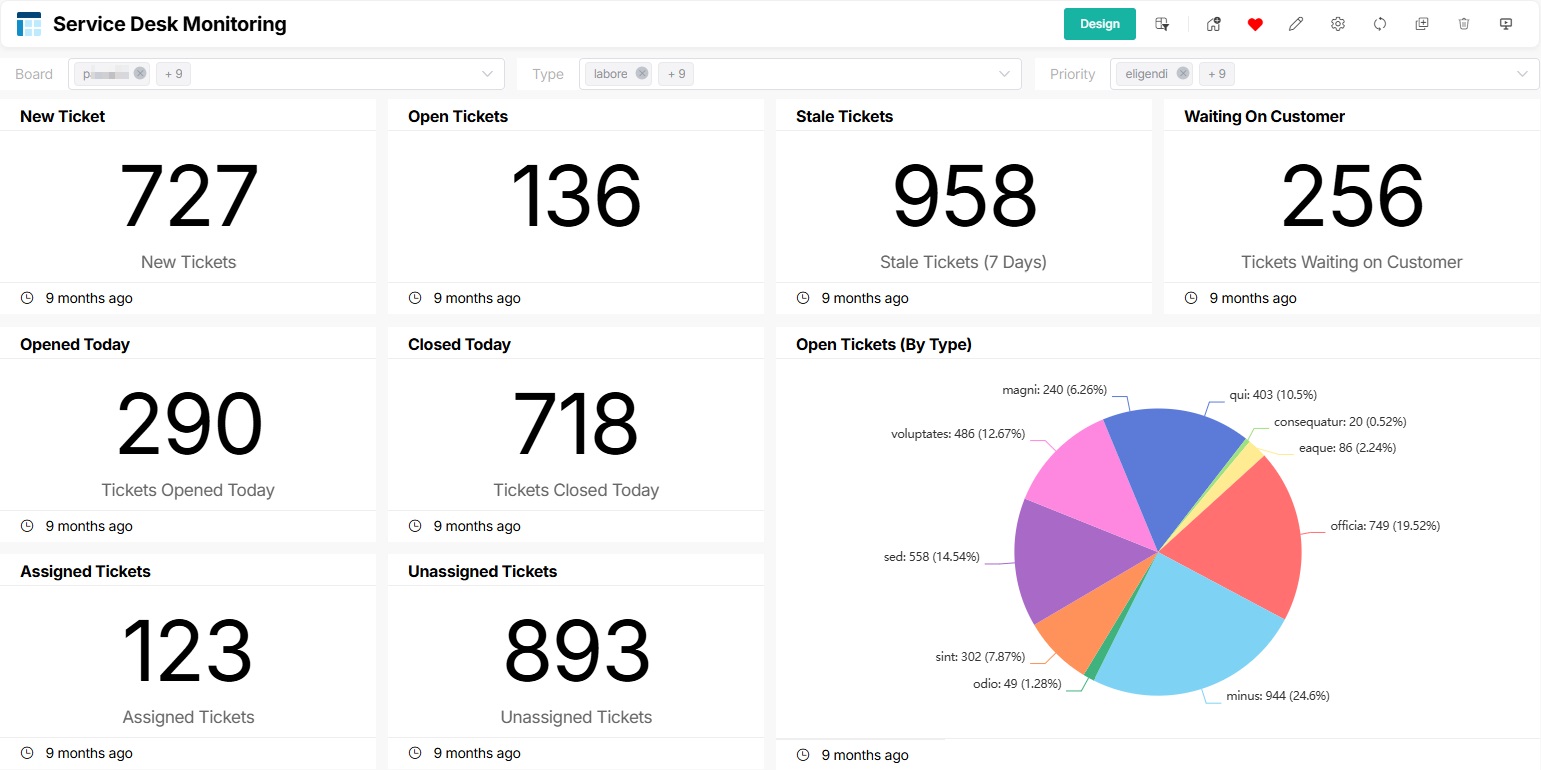The height and width of the screenshot is (770, 1541).
Task: Start presentation mode with monitor icon
Action: pyautogui.click(x=1506, y=24)
